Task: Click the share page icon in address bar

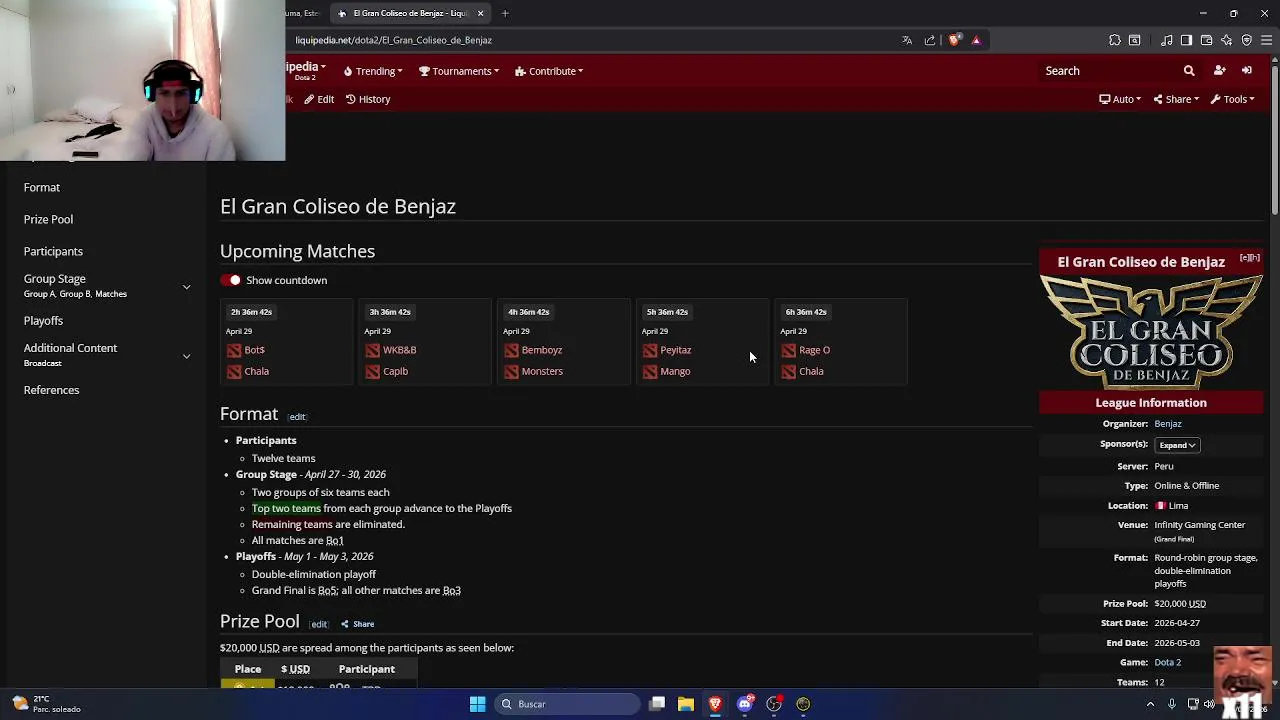Action: [x=930, y=40]
